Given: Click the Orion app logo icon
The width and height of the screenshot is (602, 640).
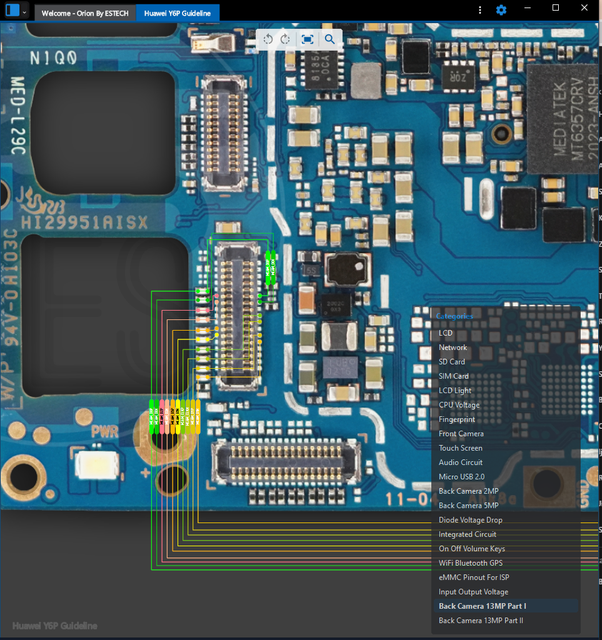Looking at the screenshot, I should coord(11,11).
